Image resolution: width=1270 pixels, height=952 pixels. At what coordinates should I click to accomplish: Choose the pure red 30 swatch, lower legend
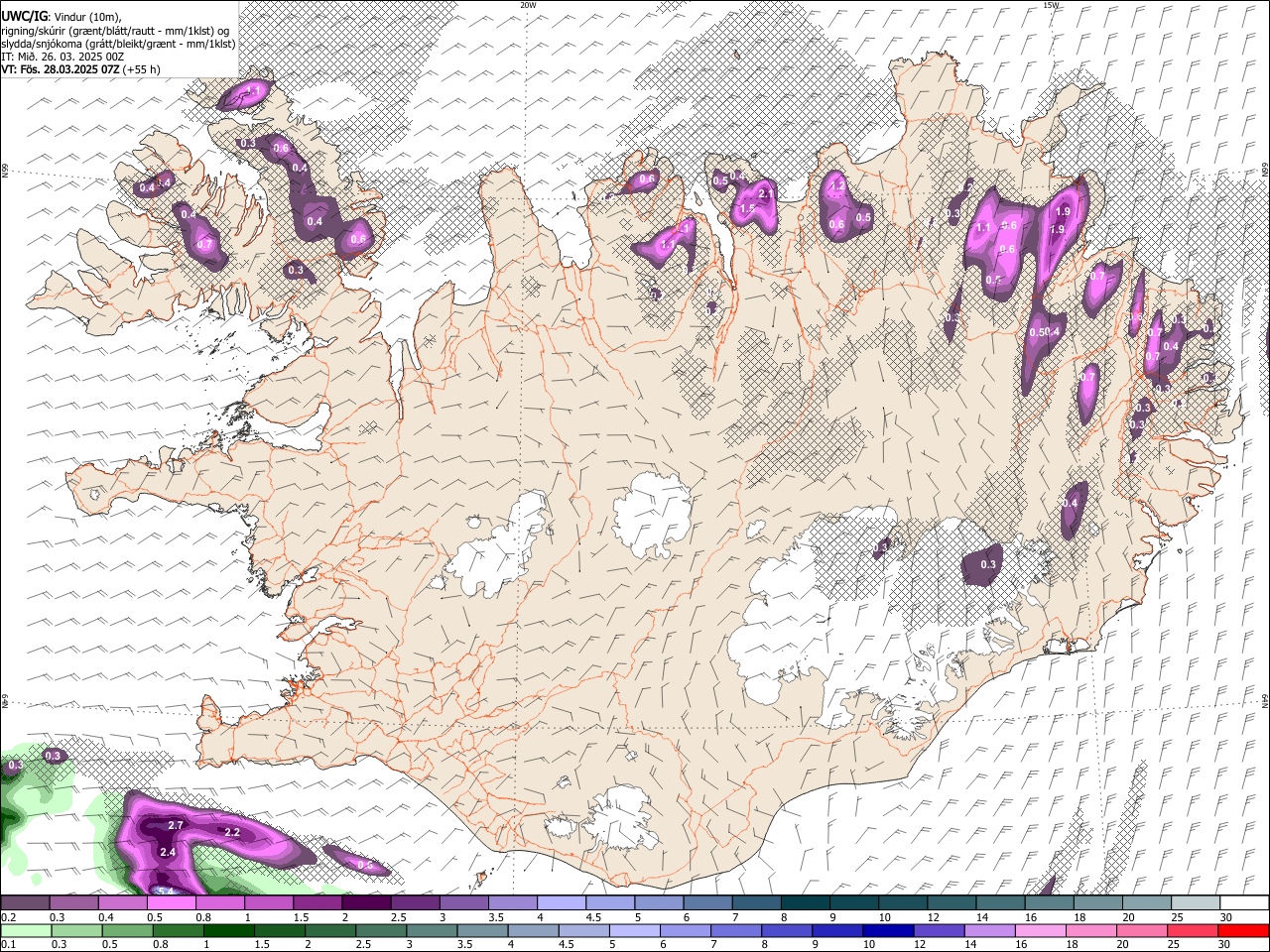point(1243,930)
